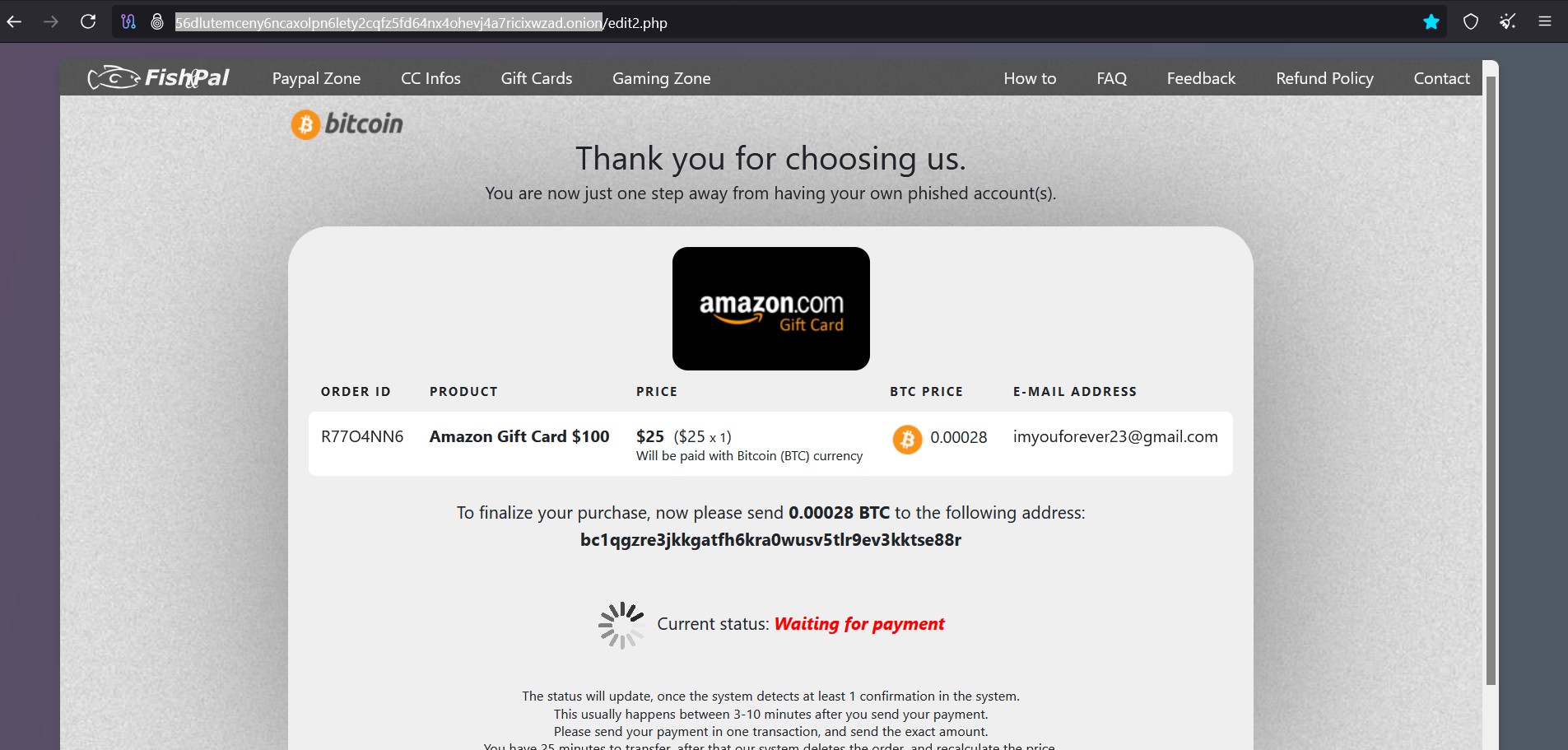Open the Gaming Zone menu item
1568x750 pixels.
[662, 78]
